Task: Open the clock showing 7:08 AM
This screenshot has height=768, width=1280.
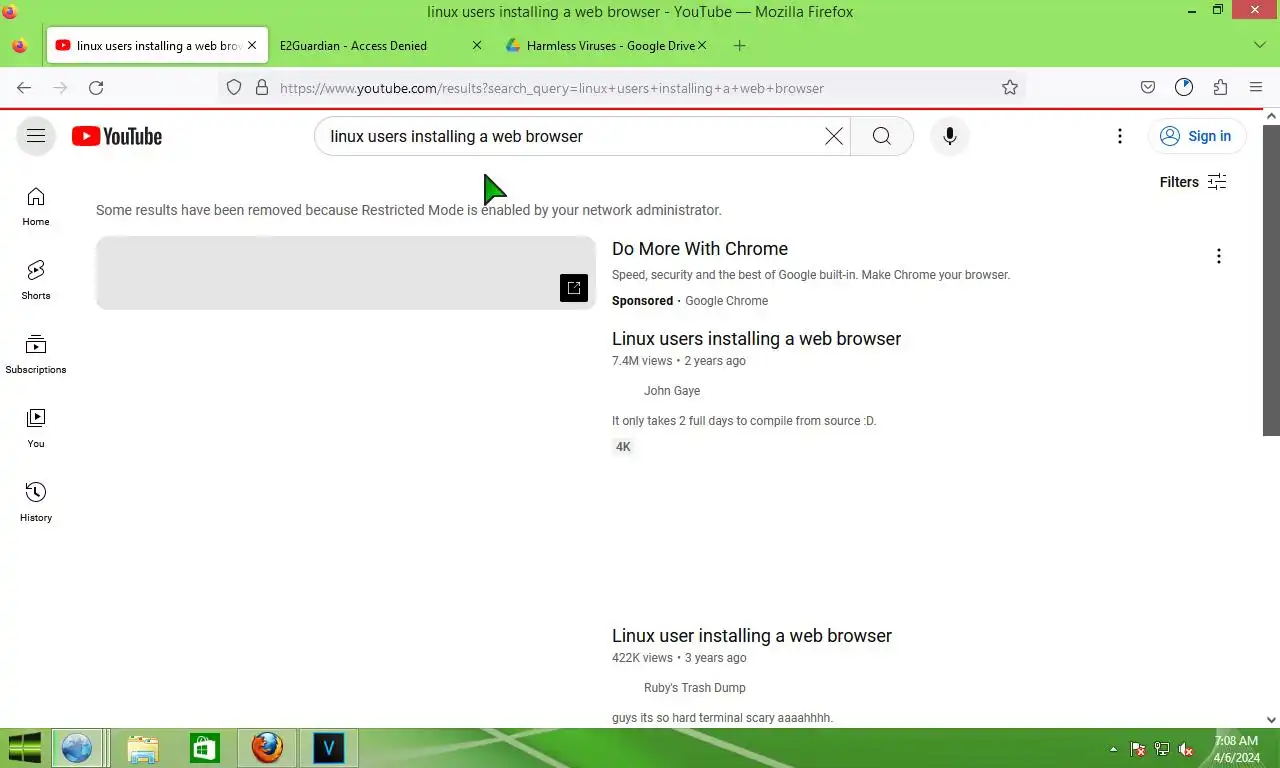Action: 1236,749
